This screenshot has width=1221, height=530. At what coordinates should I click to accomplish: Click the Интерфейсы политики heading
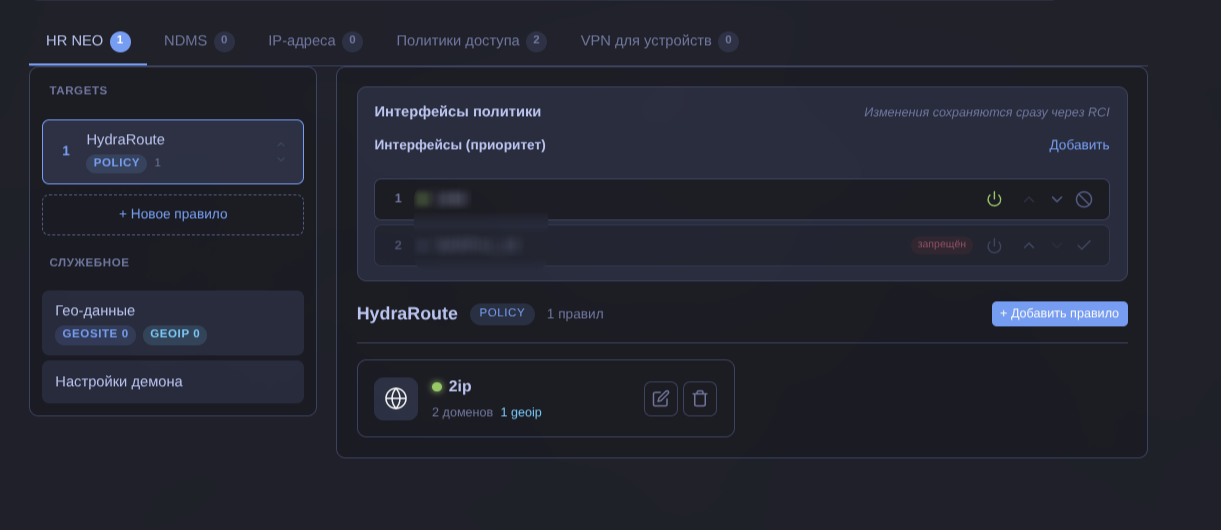[x=458, y=112]
